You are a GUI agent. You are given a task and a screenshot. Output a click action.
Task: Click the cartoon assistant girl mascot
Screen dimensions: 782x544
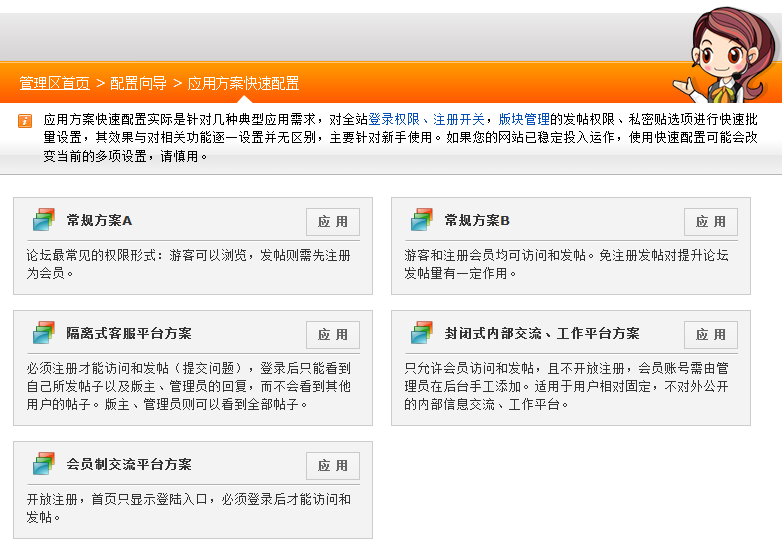(x=725, y=54)
